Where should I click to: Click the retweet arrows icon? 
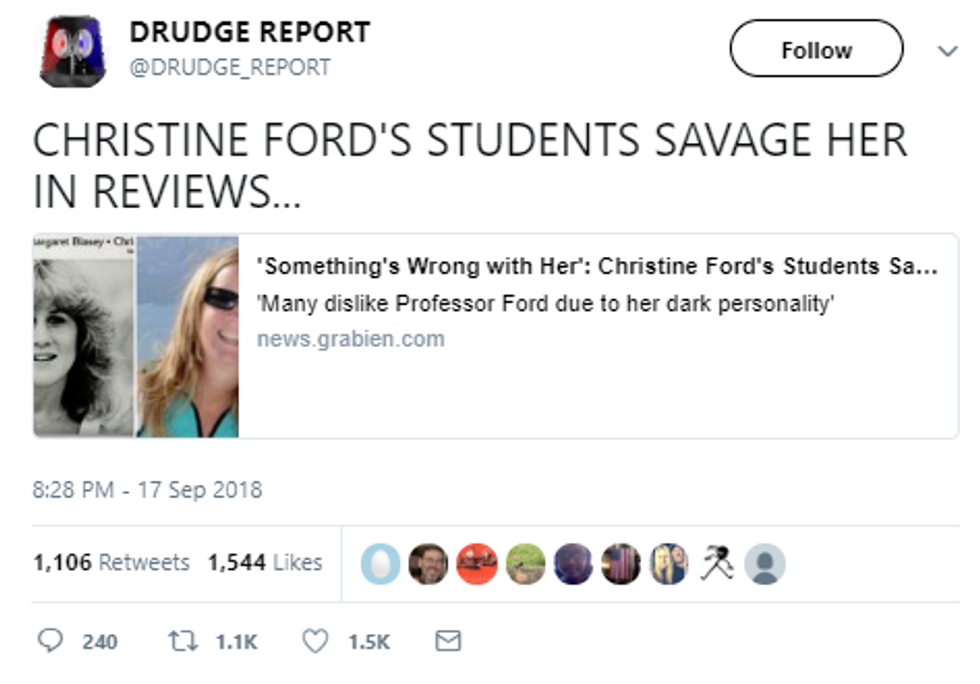pyautogui.click(x=181, y=640)
